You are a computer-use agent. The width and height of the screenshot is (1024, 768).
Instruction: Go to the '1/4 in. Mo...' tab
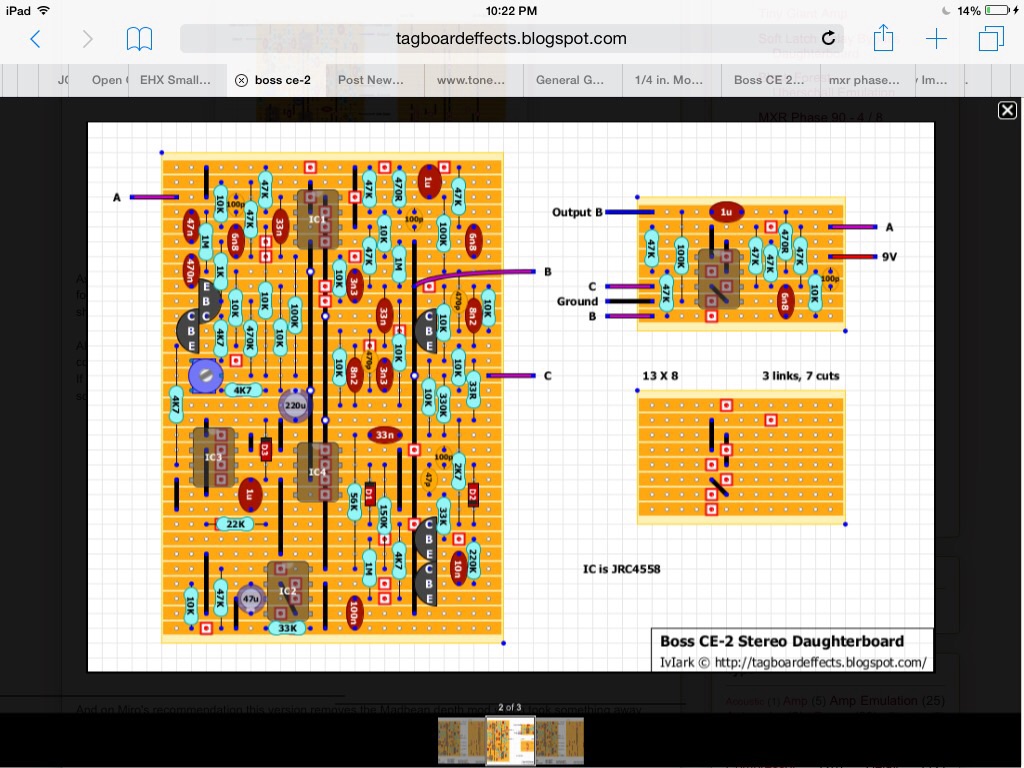pyautogui.click(x=668, y=80)
